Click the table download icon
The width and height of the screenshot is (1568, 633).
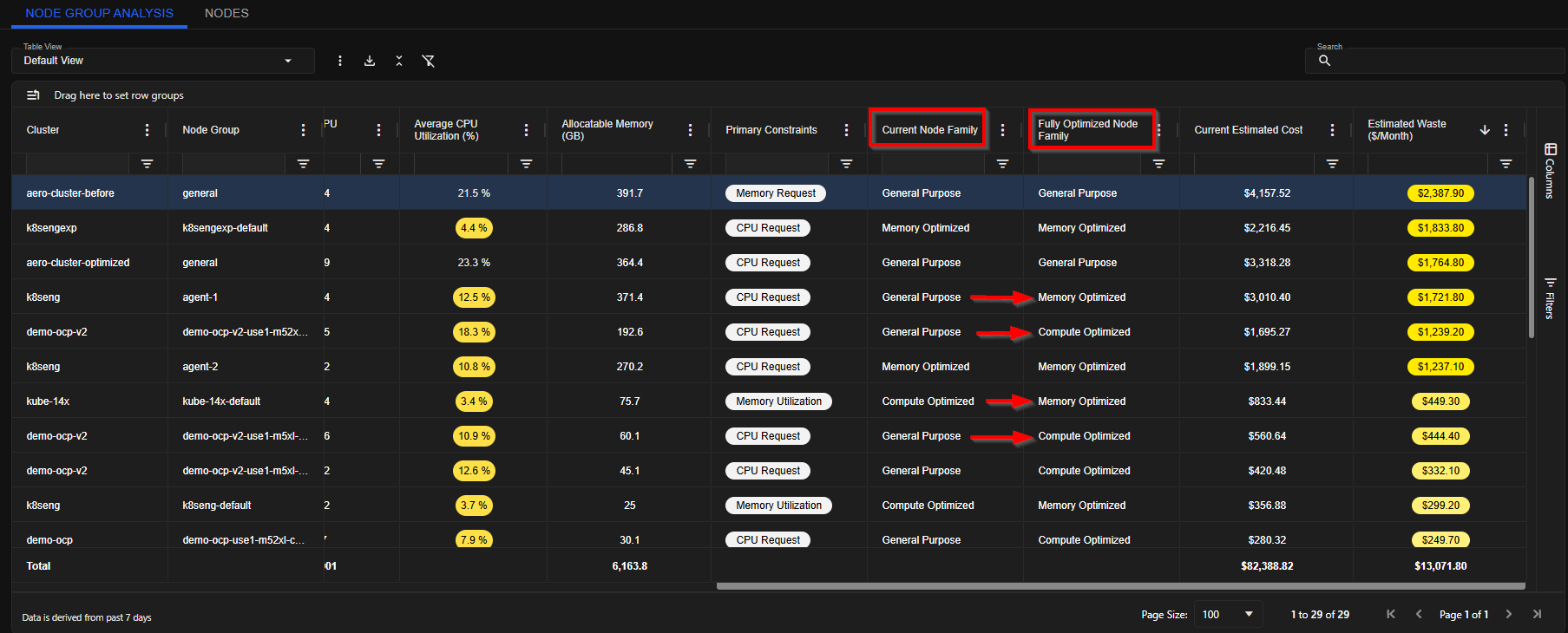point(370,61)
